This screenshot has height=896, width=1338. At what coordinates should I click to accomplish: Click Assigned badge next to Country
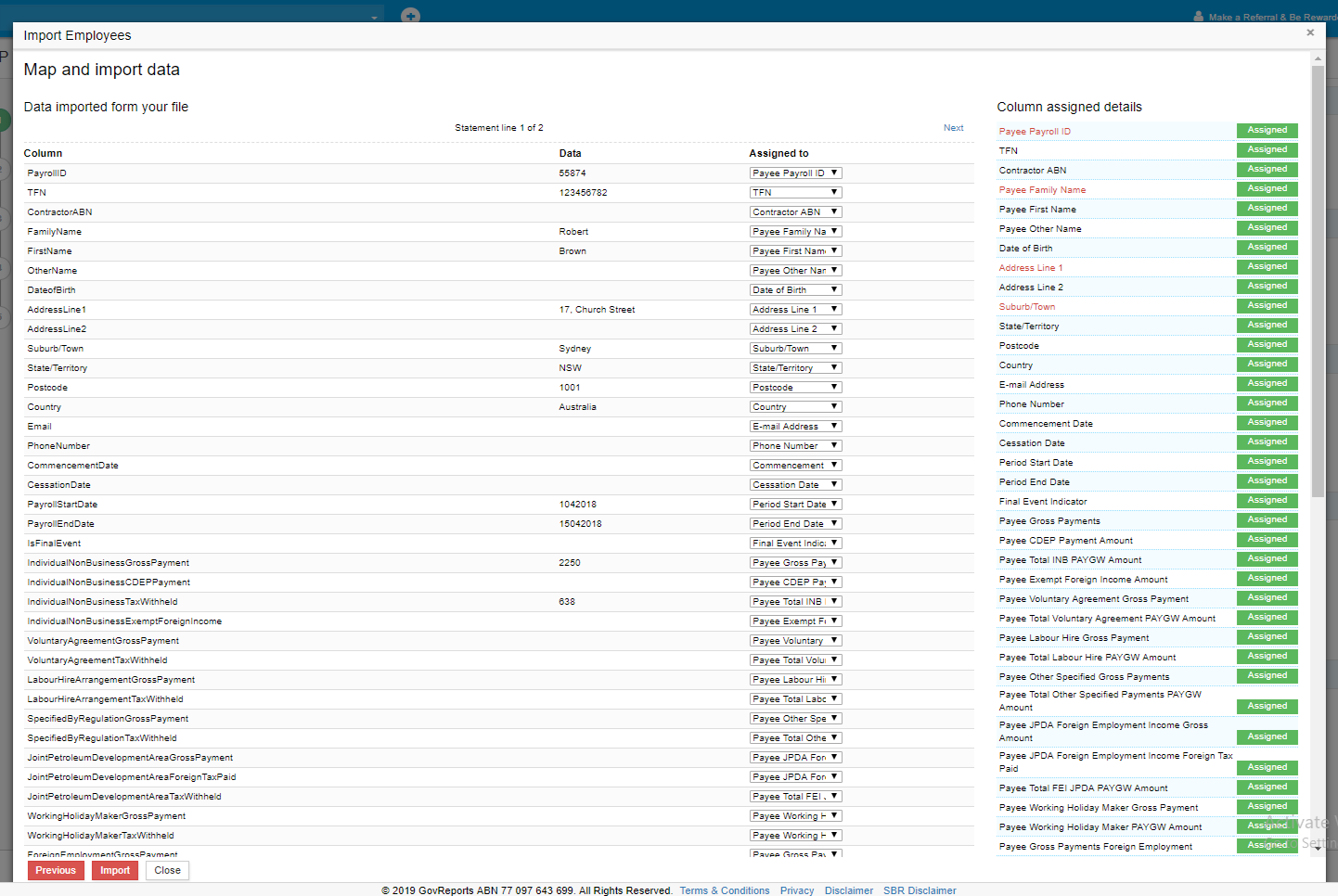(1267, 365)
